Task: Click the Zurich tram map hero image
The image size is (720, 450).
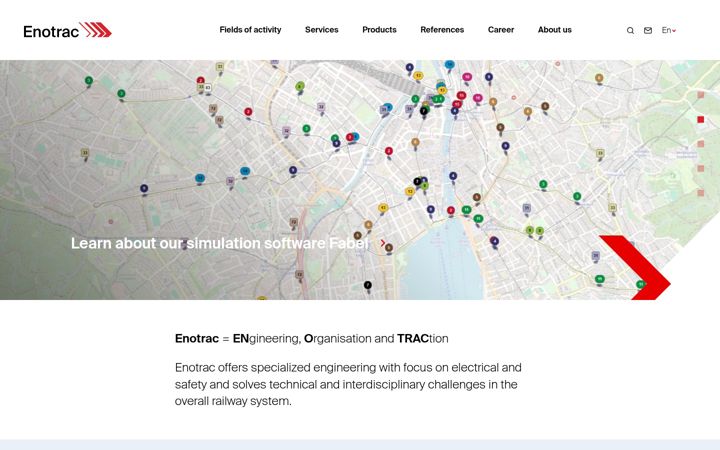Action: pyautogui.click(x=360, y=180)
